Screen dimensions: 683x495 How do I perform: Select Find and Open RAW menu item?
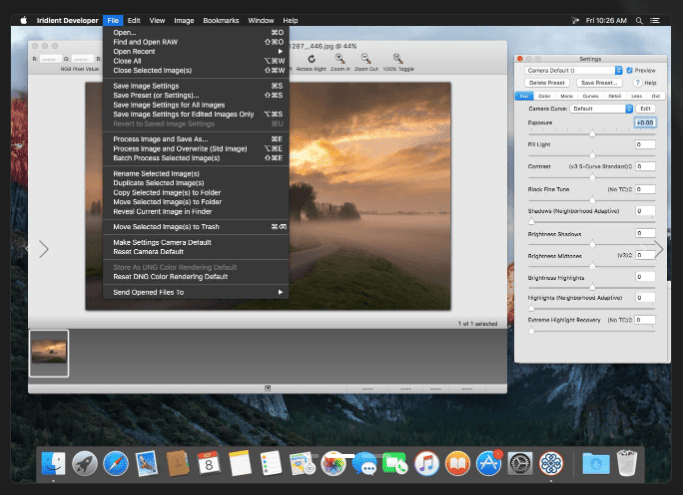click(196, 42)
